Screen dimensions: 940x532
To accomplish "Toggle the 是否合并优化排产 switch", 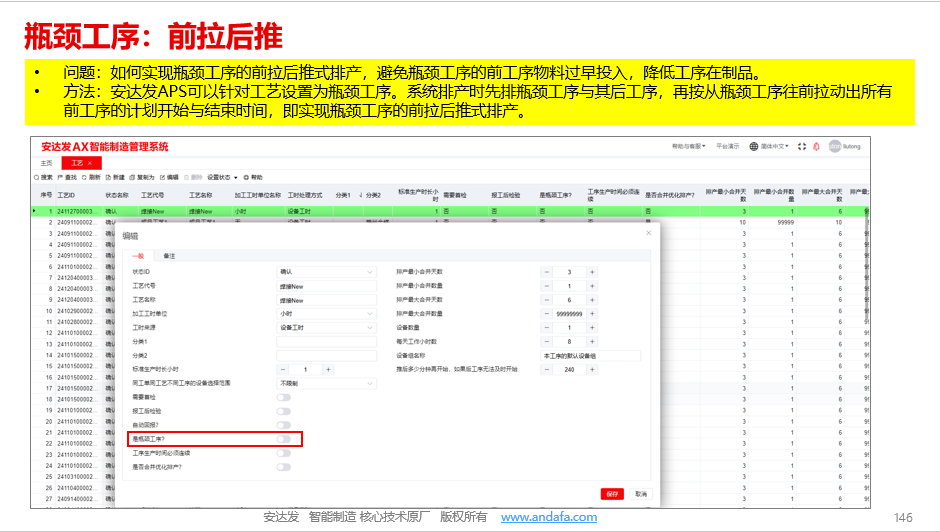I will click(x=284, y=467).
